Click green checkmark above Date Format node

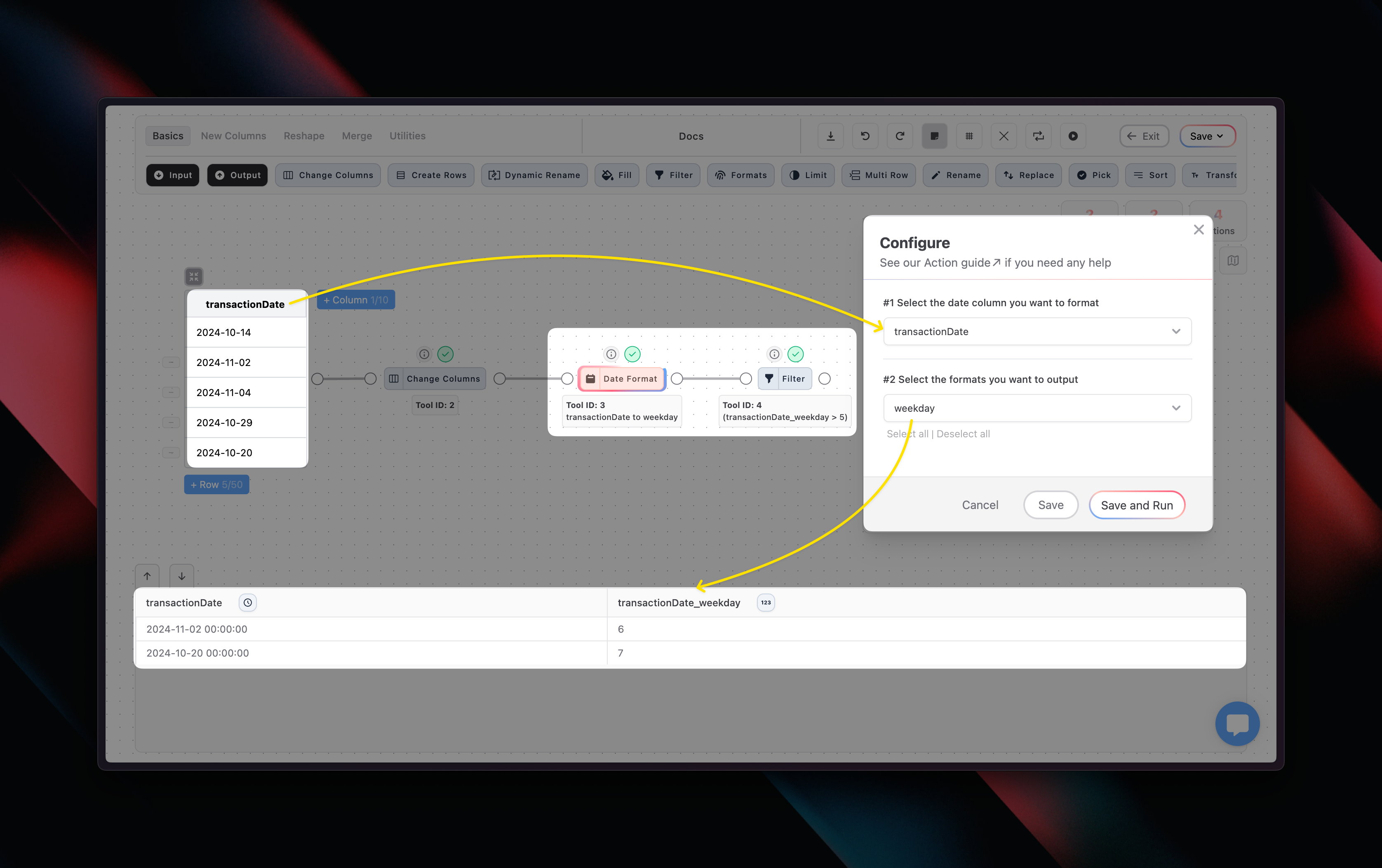pos(632,354)
